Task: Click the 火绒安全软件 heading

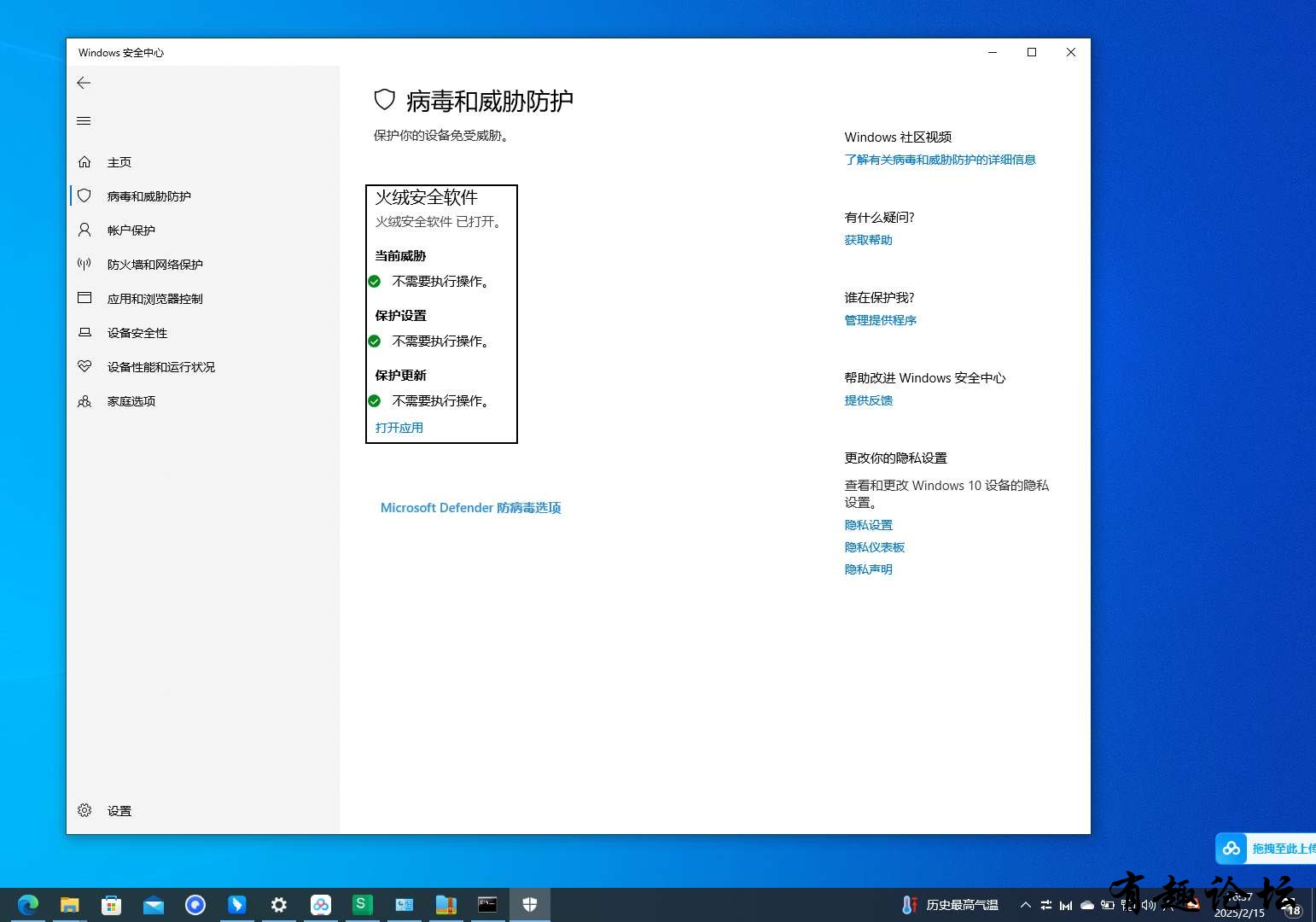Action: coord(427,197)
